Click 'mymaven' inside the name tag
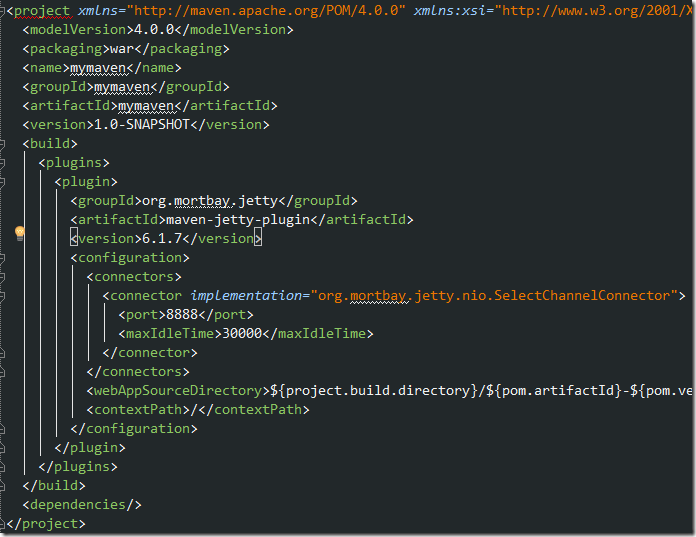This screenshot has height=537, width=696. 98,68
